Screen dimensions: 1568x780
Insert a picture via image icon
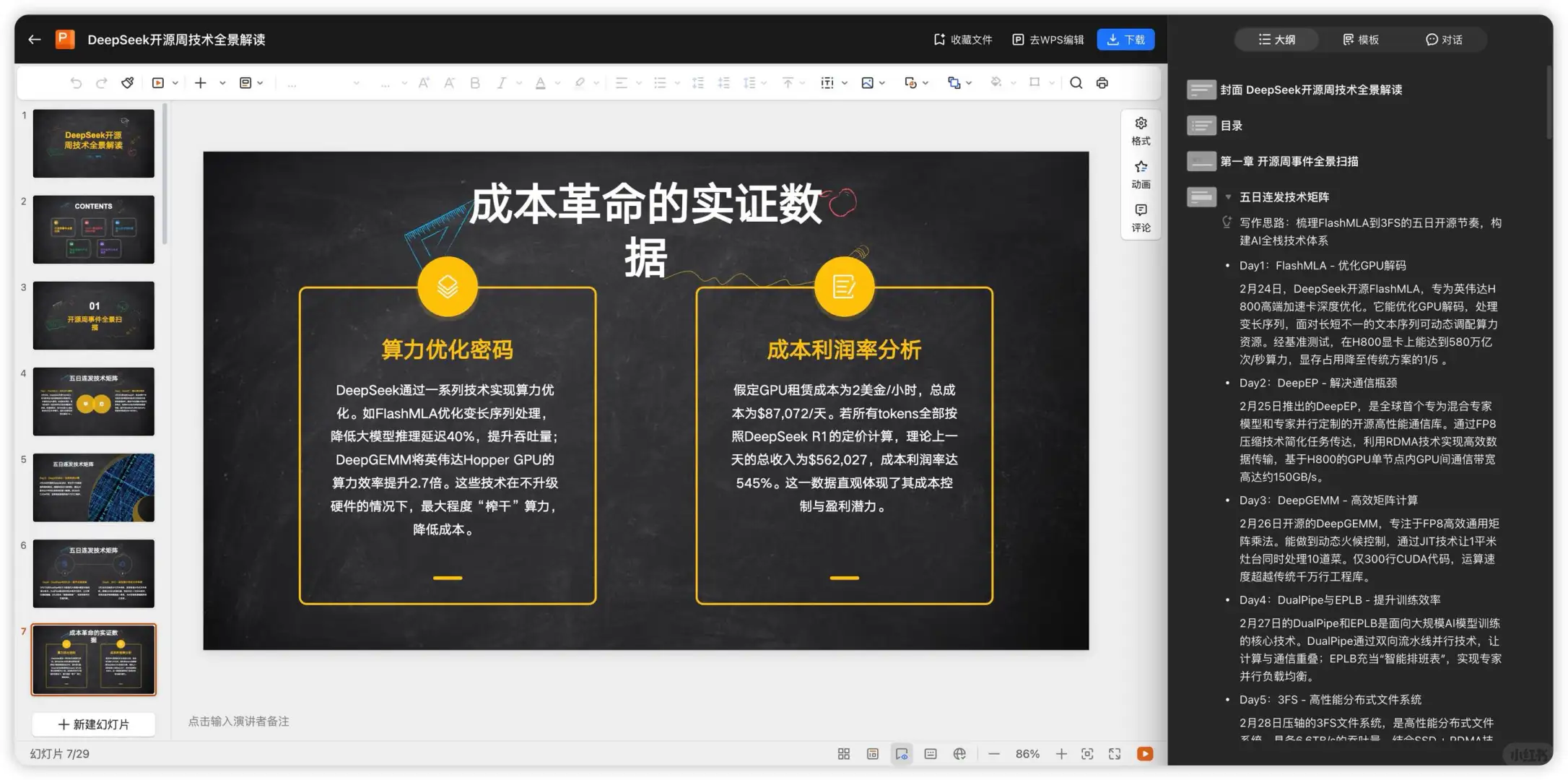(868, 83)
